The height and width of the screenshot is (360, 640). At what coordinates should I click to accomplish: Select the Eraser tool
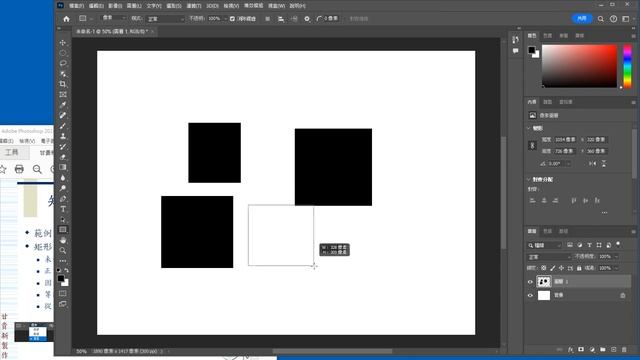tap(62, 157)
